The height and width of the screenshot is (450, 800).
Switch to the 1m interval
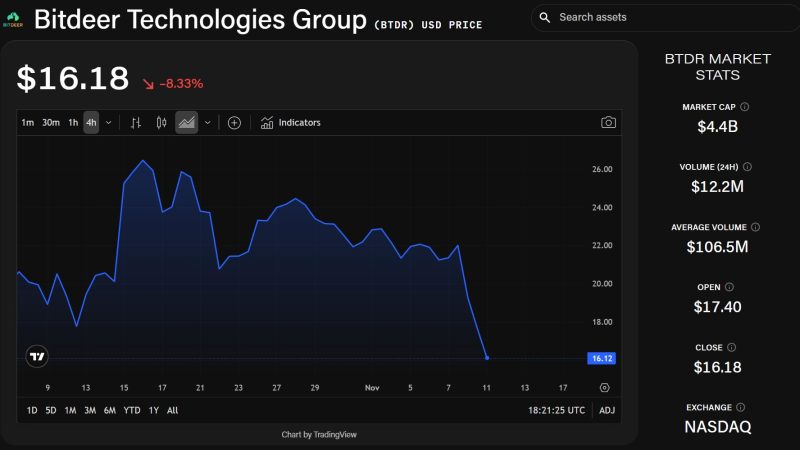[x=27, y=123]
